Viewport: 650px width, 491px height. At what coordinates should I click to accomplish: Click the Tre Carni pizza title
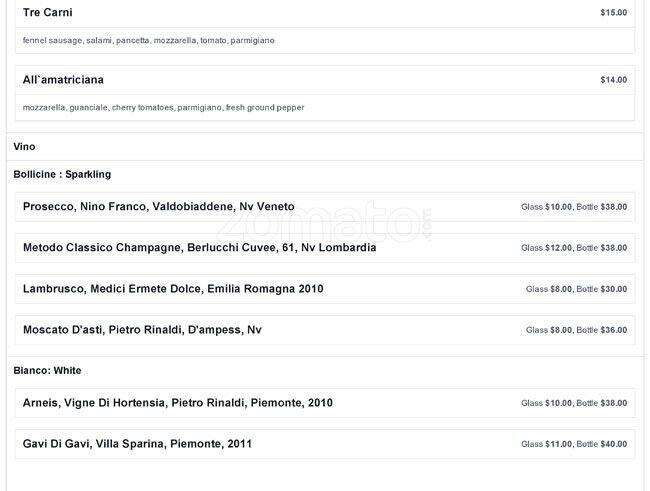click(x=48, y=13)
